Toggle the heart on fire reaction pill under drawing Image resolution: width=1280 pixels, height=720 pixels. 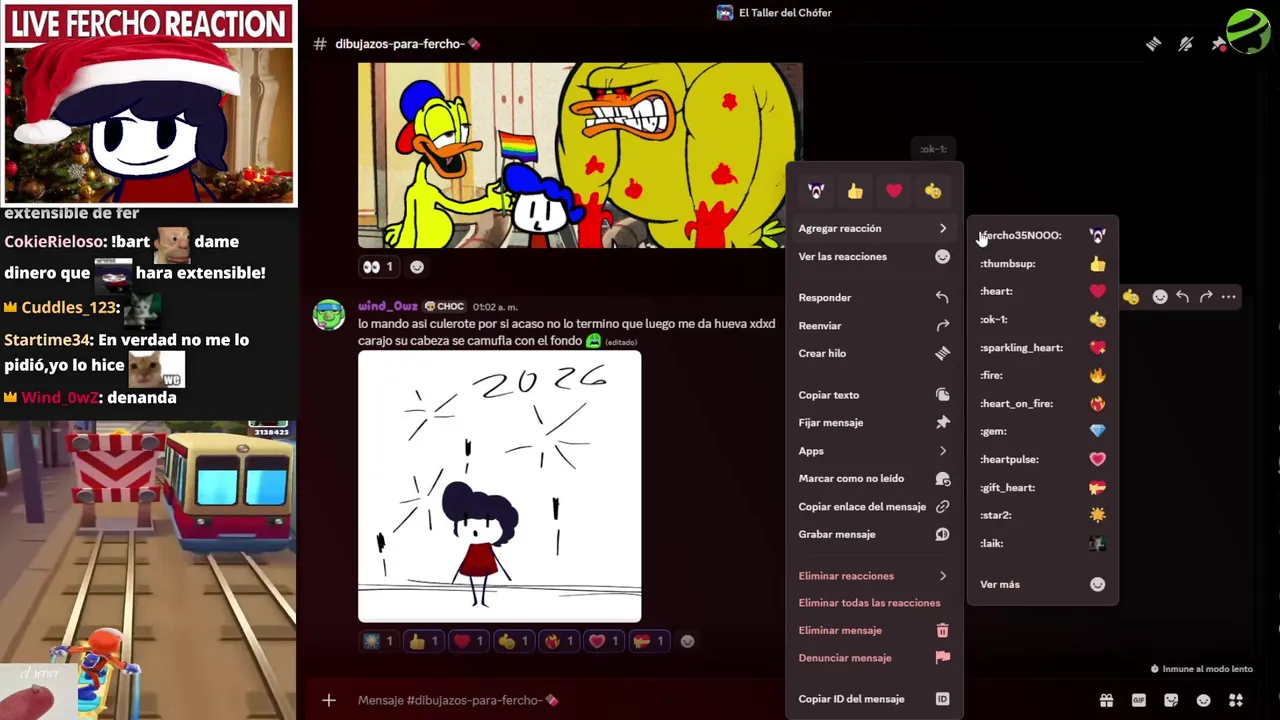click(x=559, y=641)
